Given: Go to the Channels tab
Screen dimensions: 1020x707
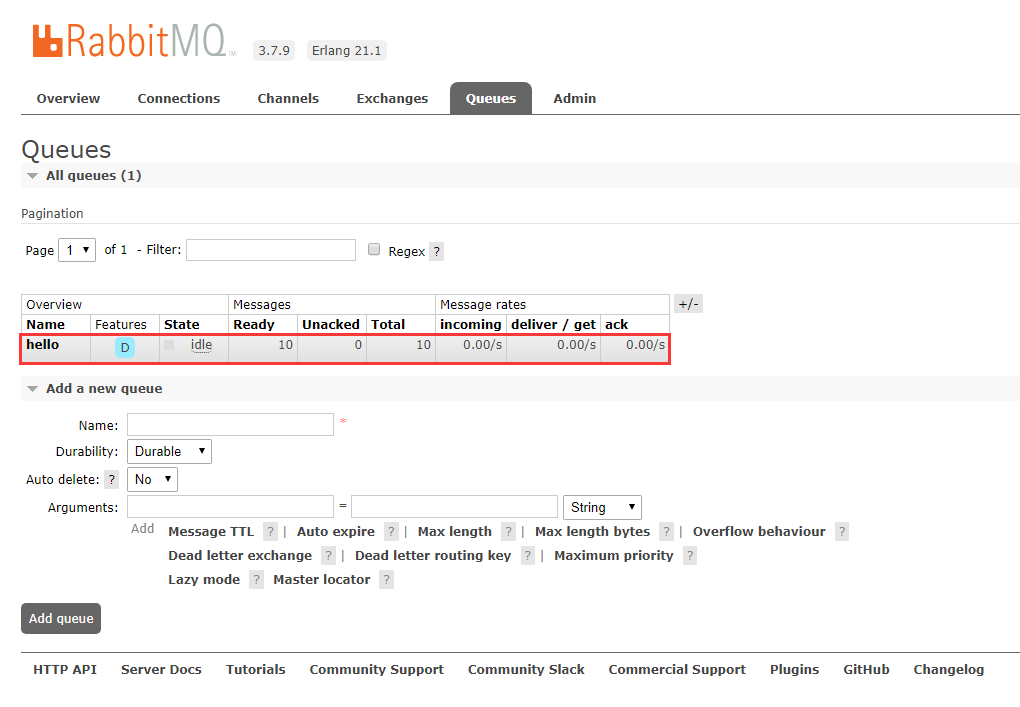Looking at the screenshot, I should point(288,98).
